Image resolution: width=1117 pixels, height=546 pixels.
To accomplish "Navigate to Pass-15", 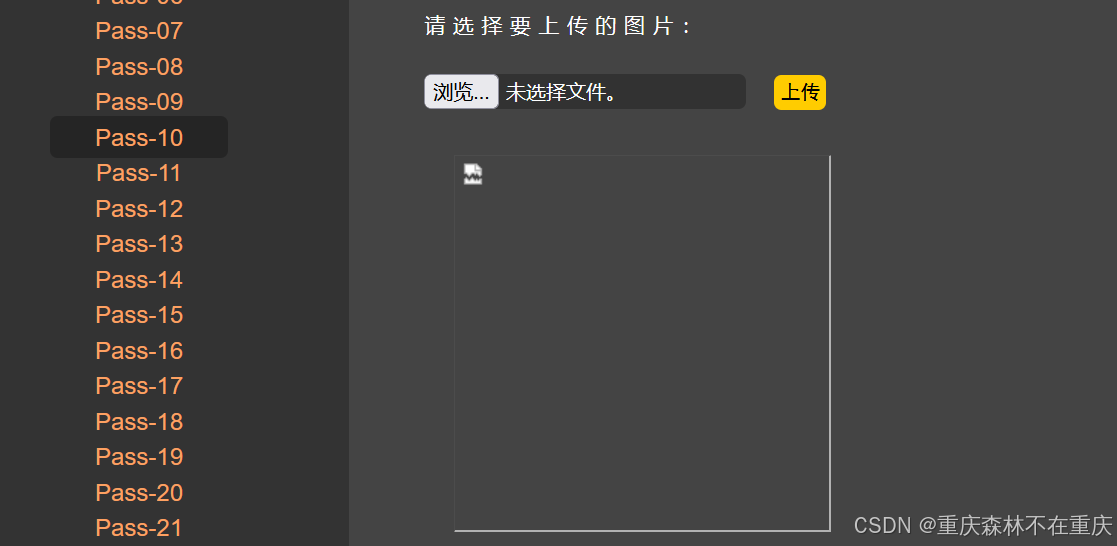I will coord(139,314).
